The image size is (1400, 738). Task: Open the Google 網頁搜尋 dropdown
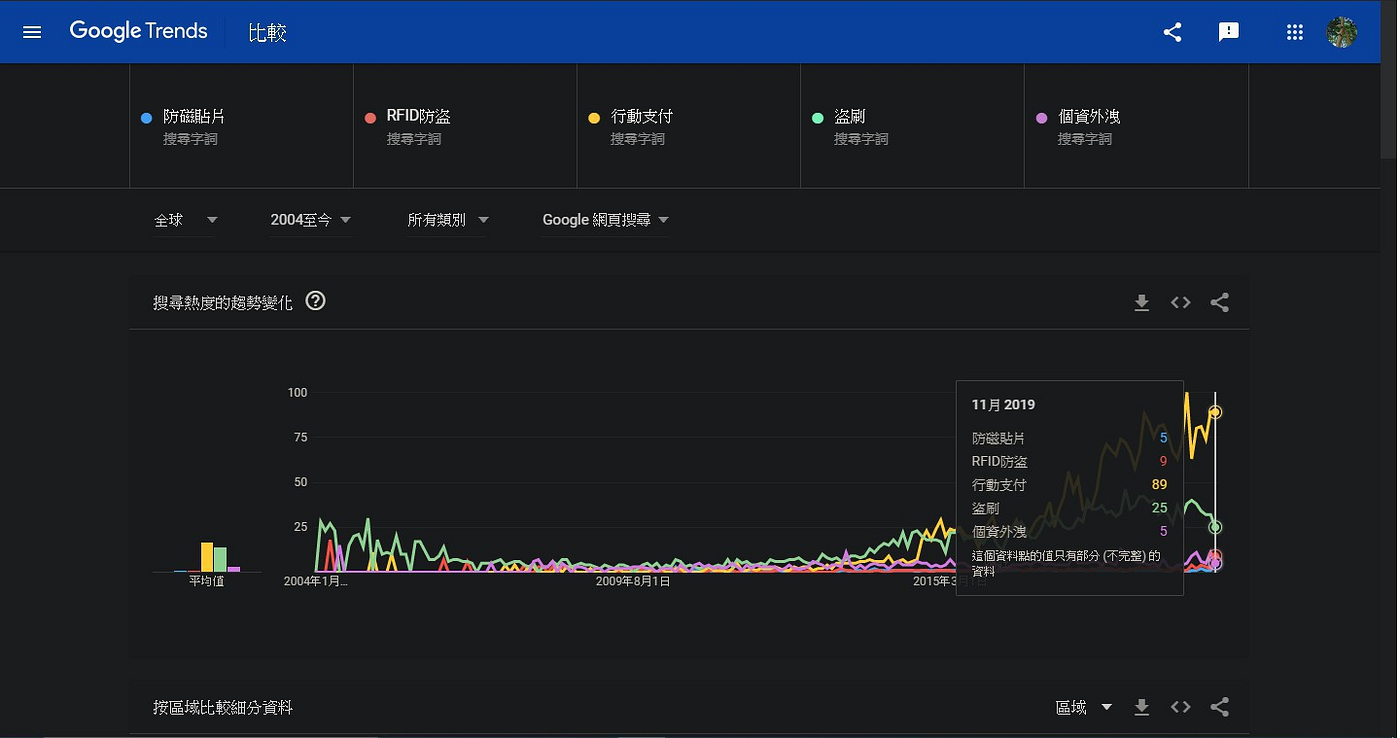[x=606, y=220]
